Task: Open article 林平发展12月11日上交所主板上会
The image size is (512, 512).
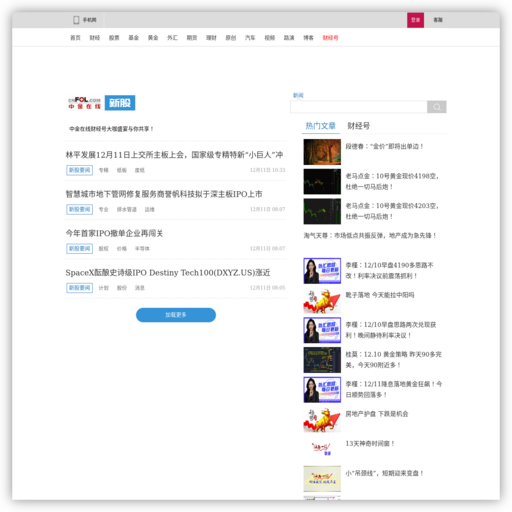Action: (x=174, y=155)
